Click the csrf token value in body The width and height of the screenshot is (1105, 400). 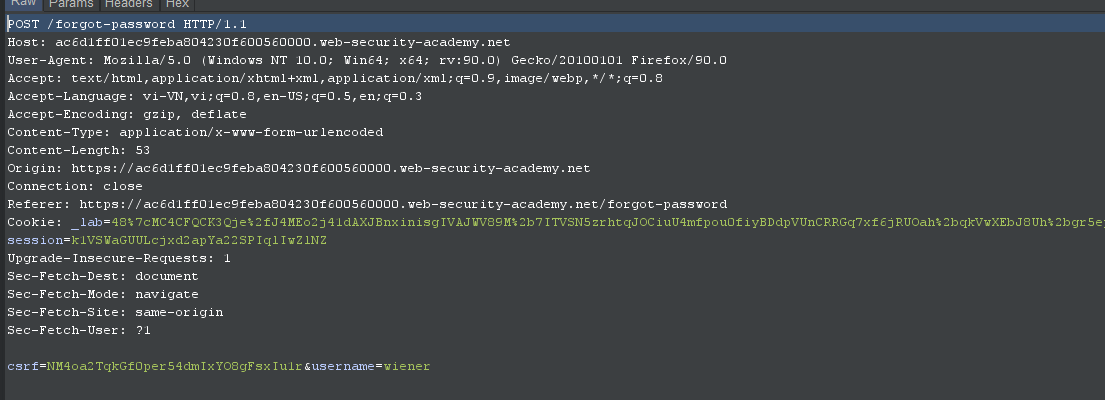(x=174, y=366)
